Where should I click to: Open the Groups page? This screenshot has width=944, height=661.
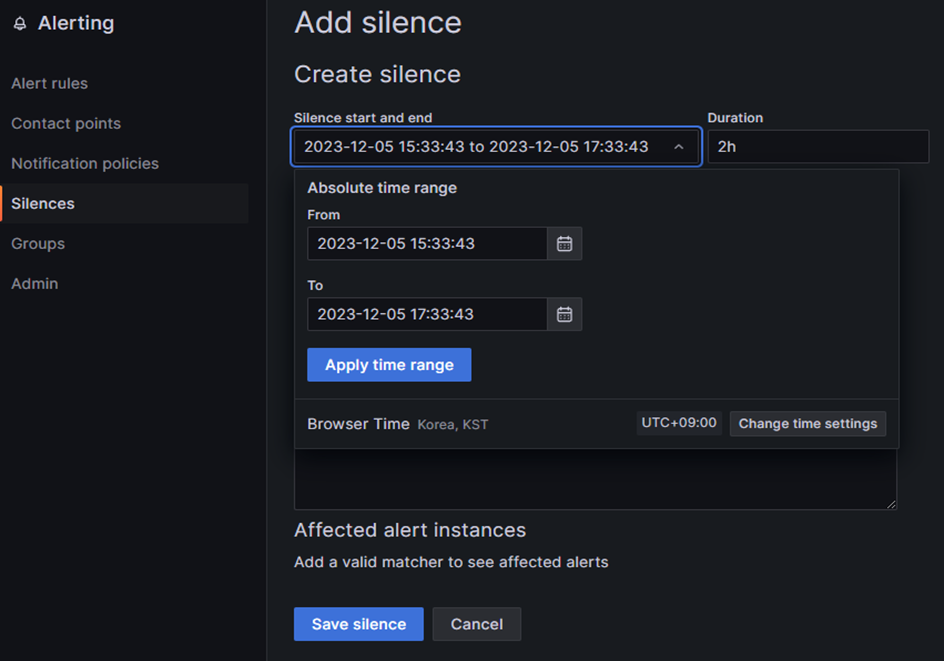click(x=38, y=244)
